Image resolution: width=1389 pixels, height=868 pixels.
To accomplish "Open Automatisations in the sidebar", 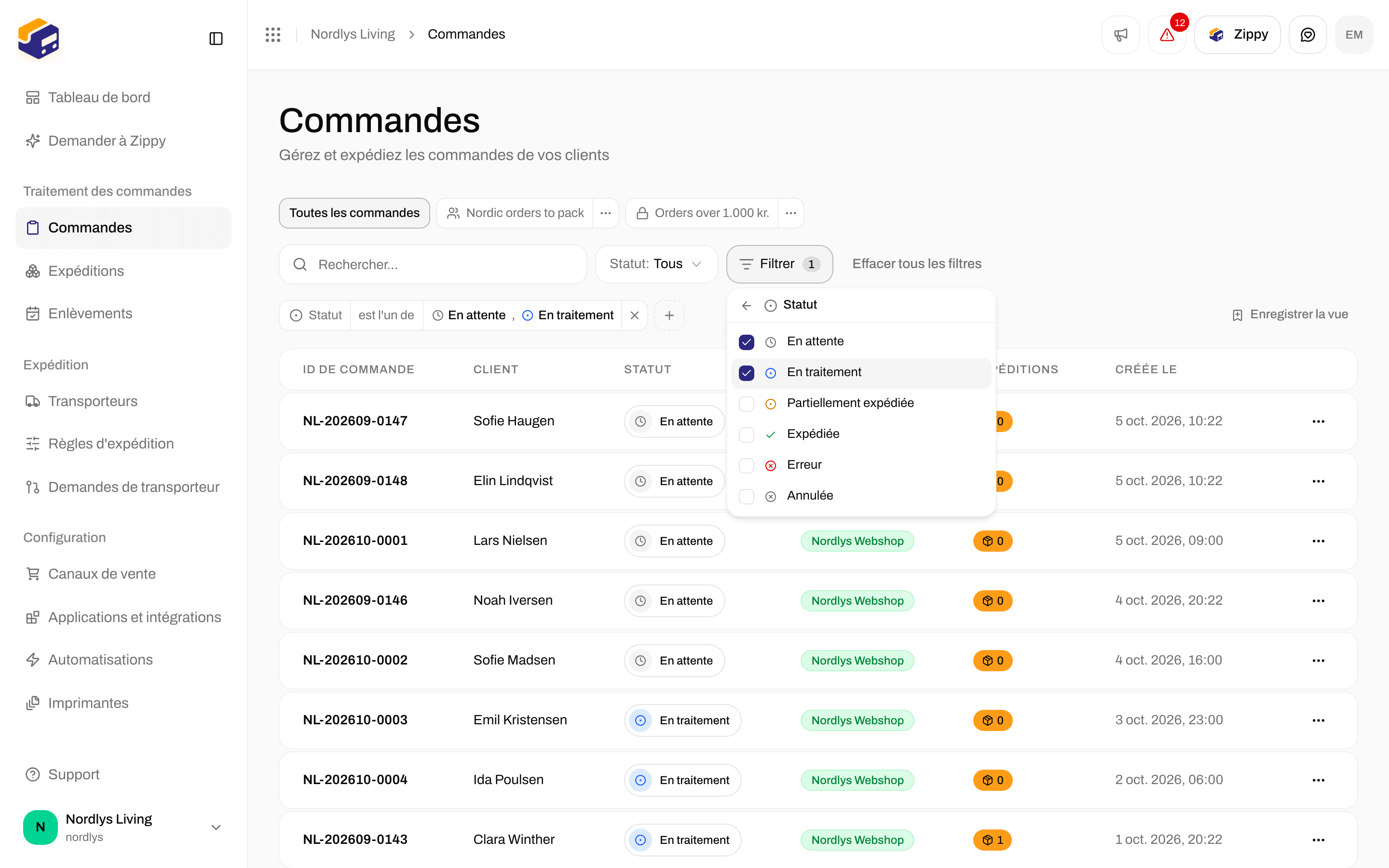I will 123,660.
